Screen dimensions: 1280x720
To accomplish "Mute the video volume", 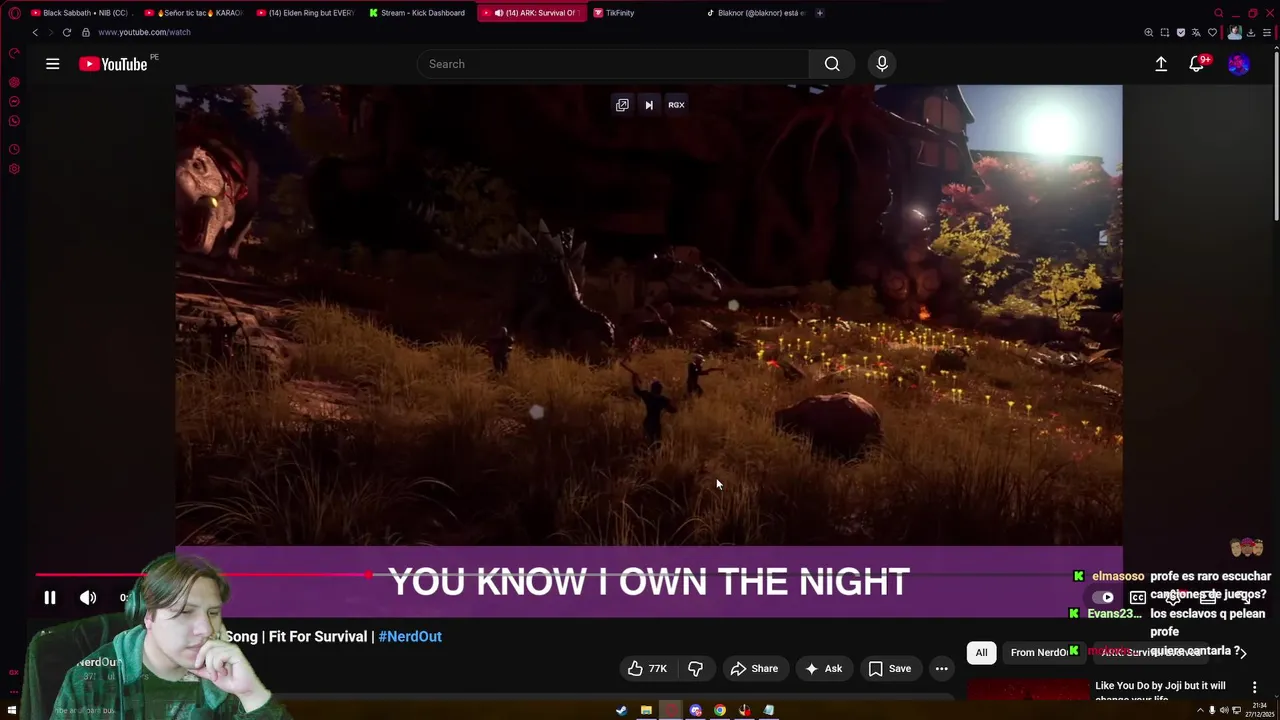I will click(x=88, y=598).
